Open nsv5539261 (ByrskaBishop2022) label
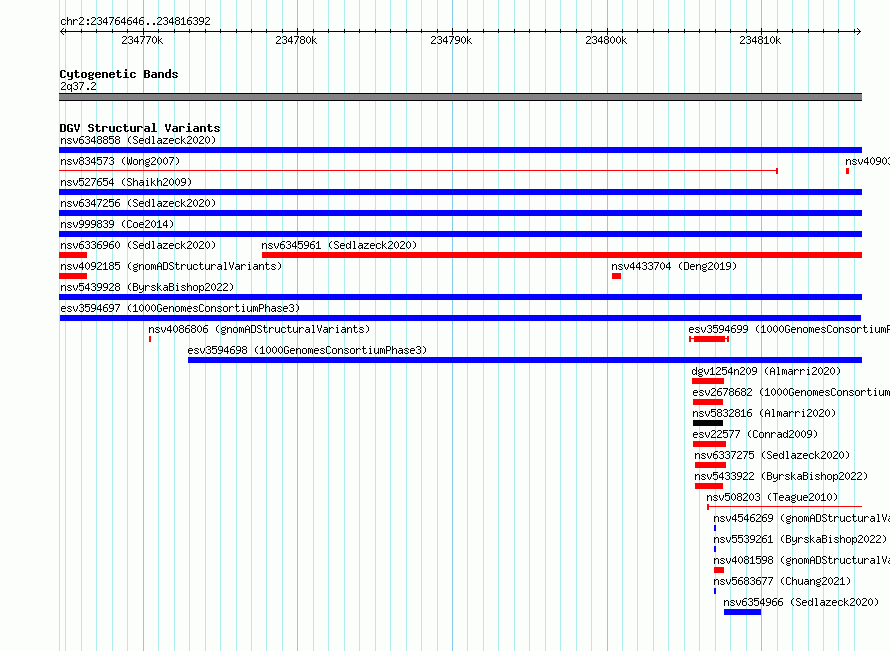 800,539
